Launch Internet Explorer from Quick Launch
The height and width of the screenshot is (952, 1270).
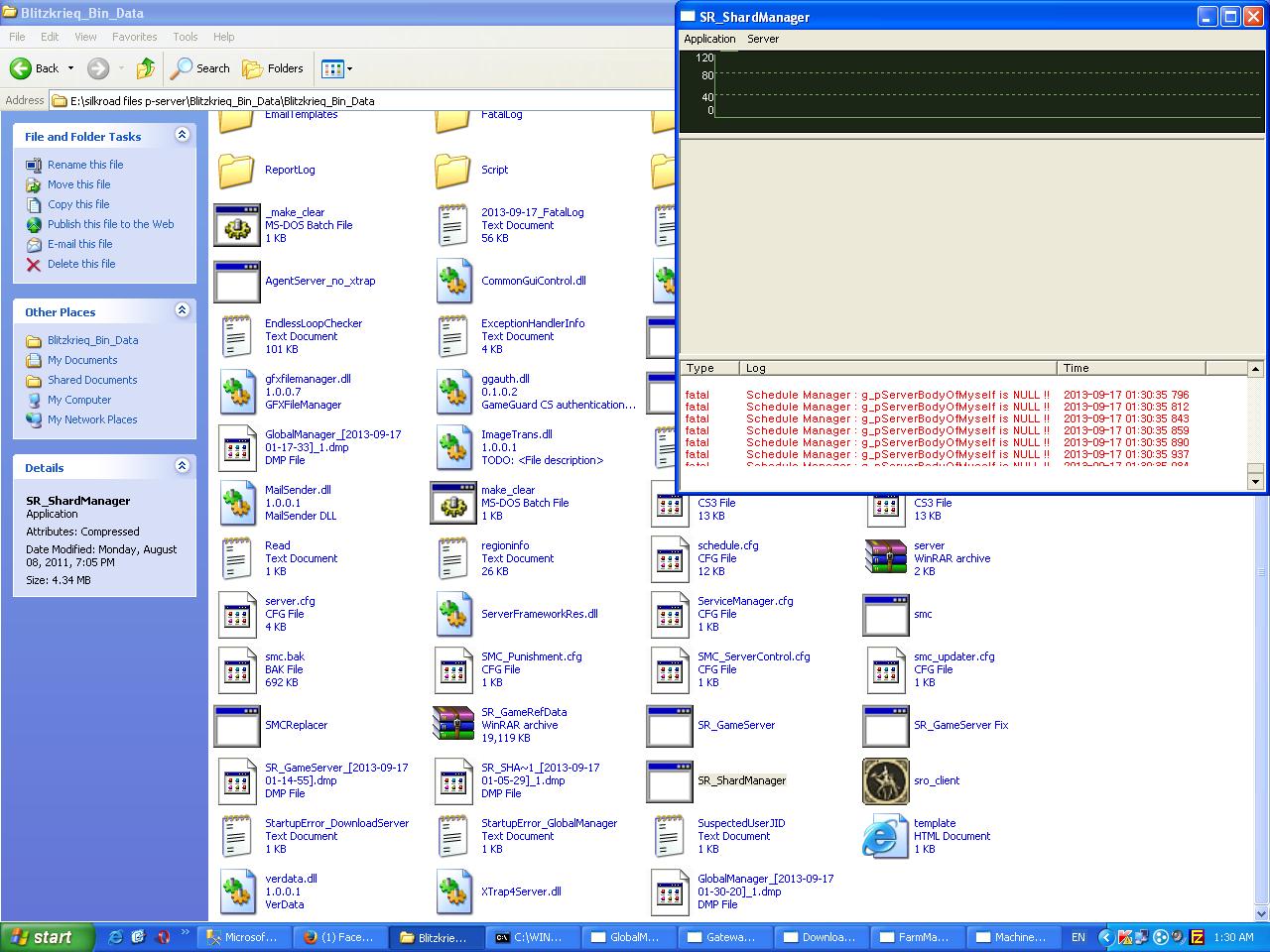pyautogui.click(x=115, y=937)
